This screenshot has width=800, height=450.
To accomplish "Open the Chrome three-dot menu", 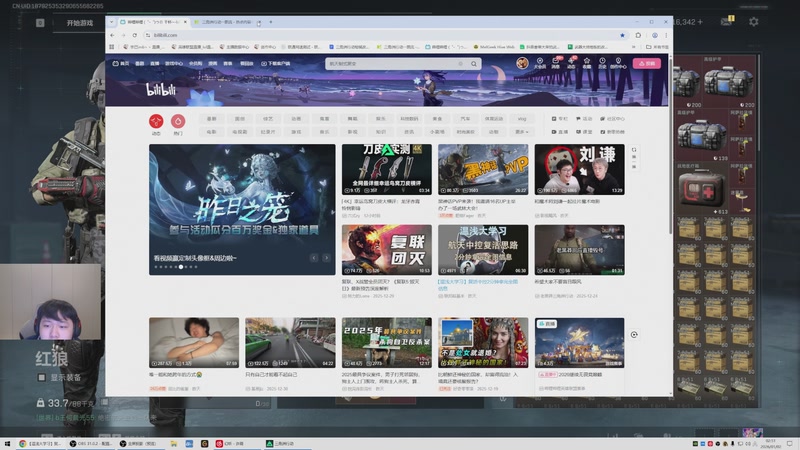I will click(x=666, y=35).
